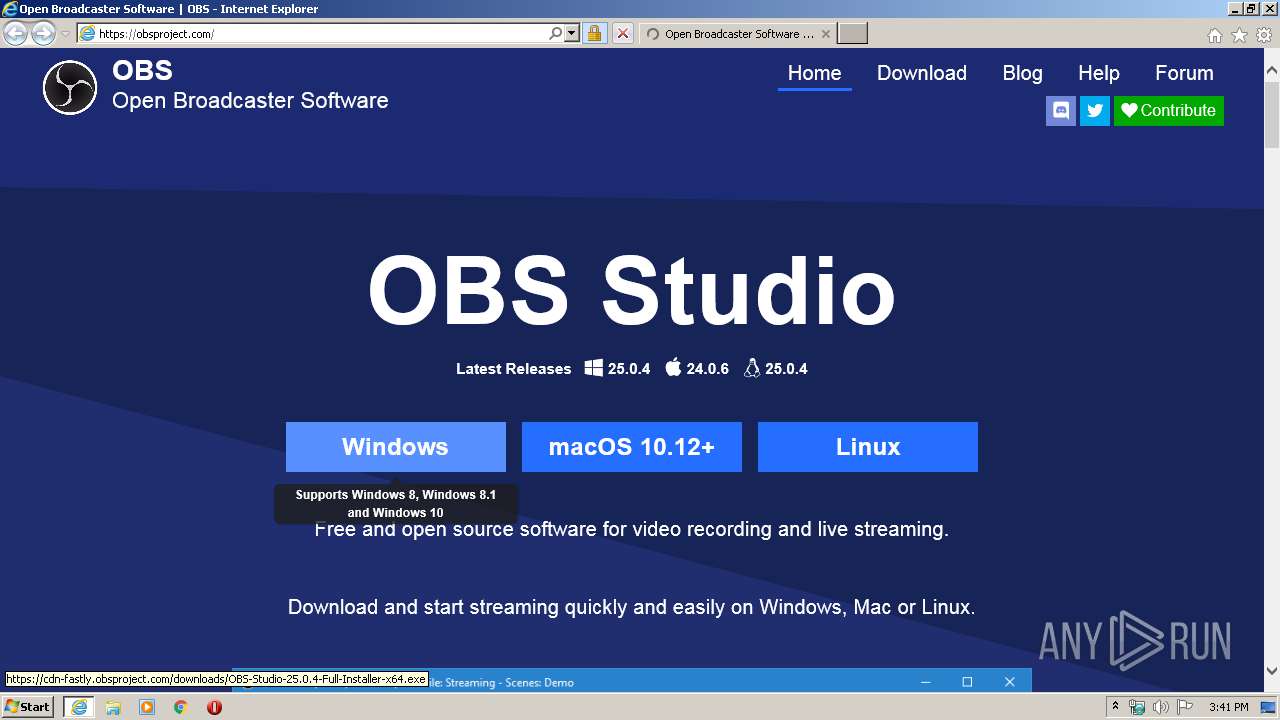
Task: Click the Contribute button
Action: (1169, 110)
